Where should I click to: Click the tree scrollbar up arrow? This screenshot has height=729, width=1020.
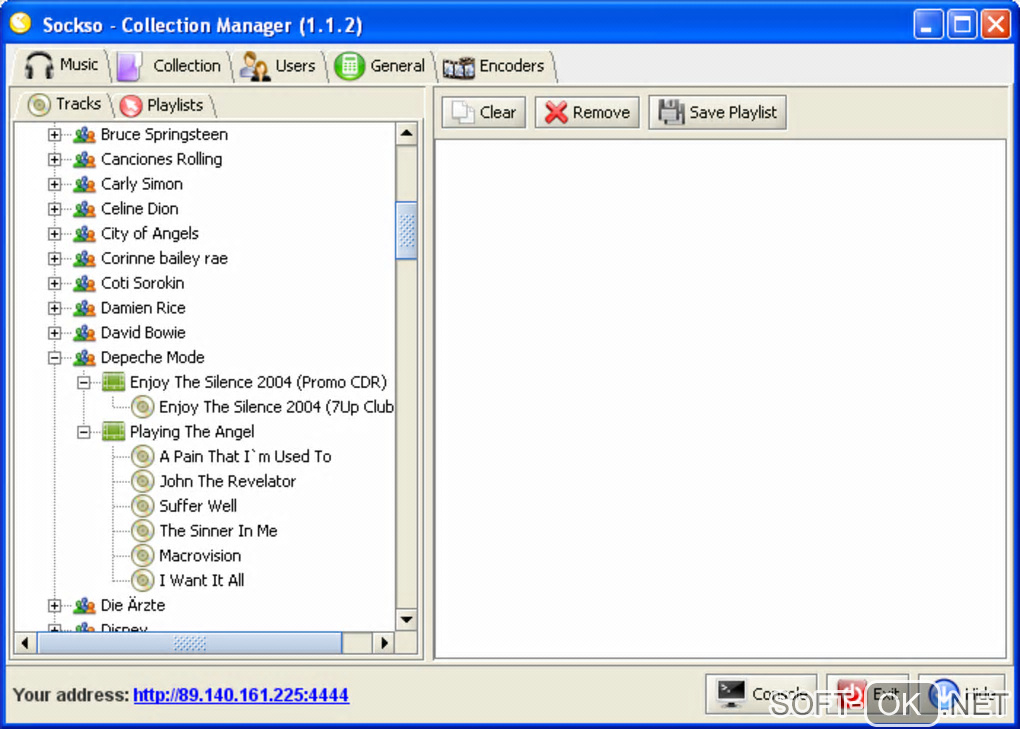pyautogui.click(x=407, y=133)
